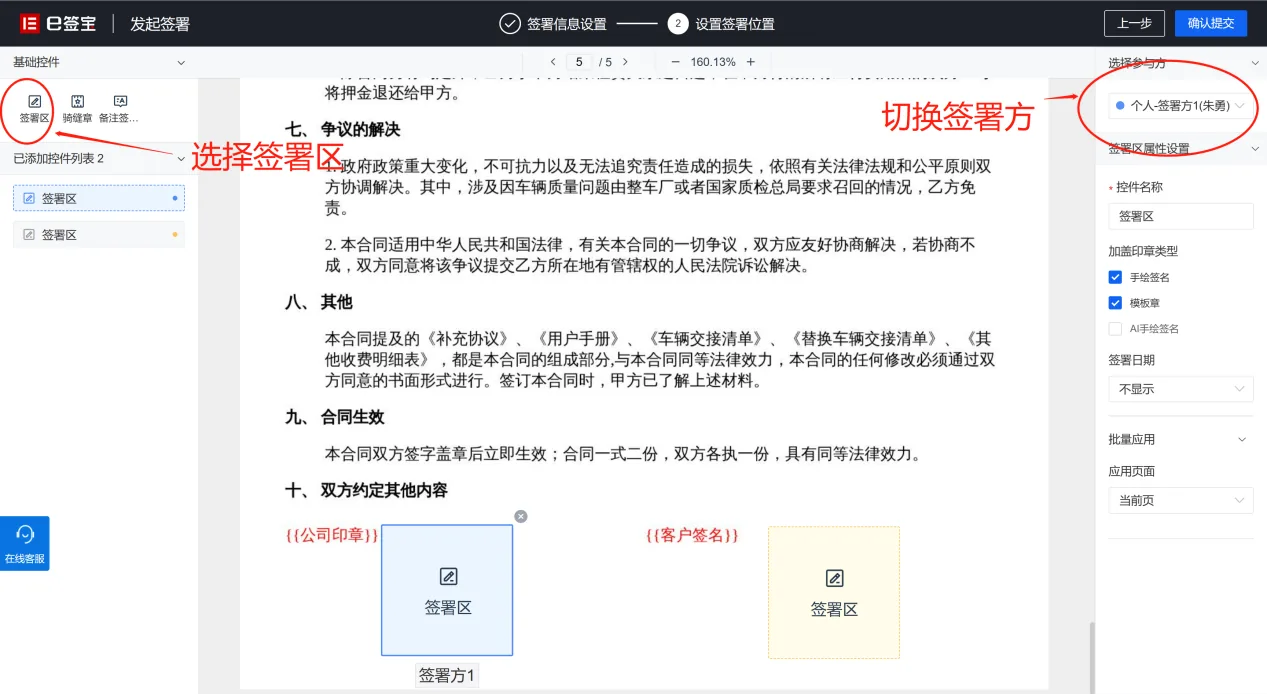Uncheck the 模板章 checkbox
The image size is (1267, 694).
coord(1115,303)
